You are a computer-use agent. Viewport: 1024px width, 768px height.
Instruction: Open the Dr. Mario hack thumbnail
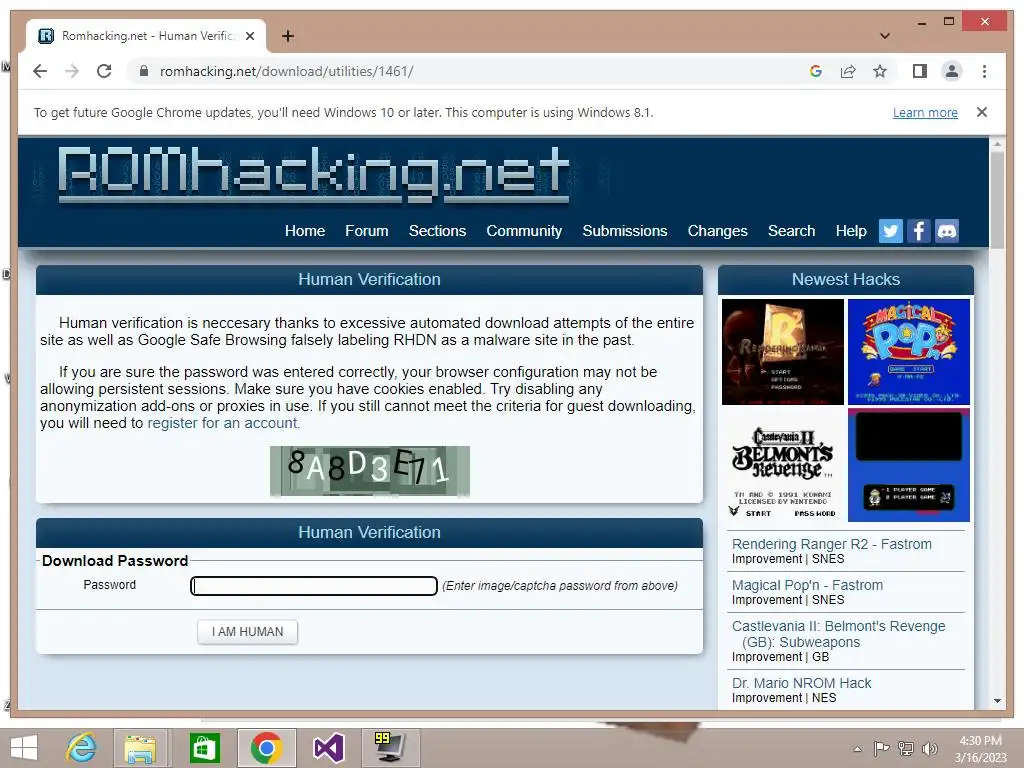coord(908,465)
